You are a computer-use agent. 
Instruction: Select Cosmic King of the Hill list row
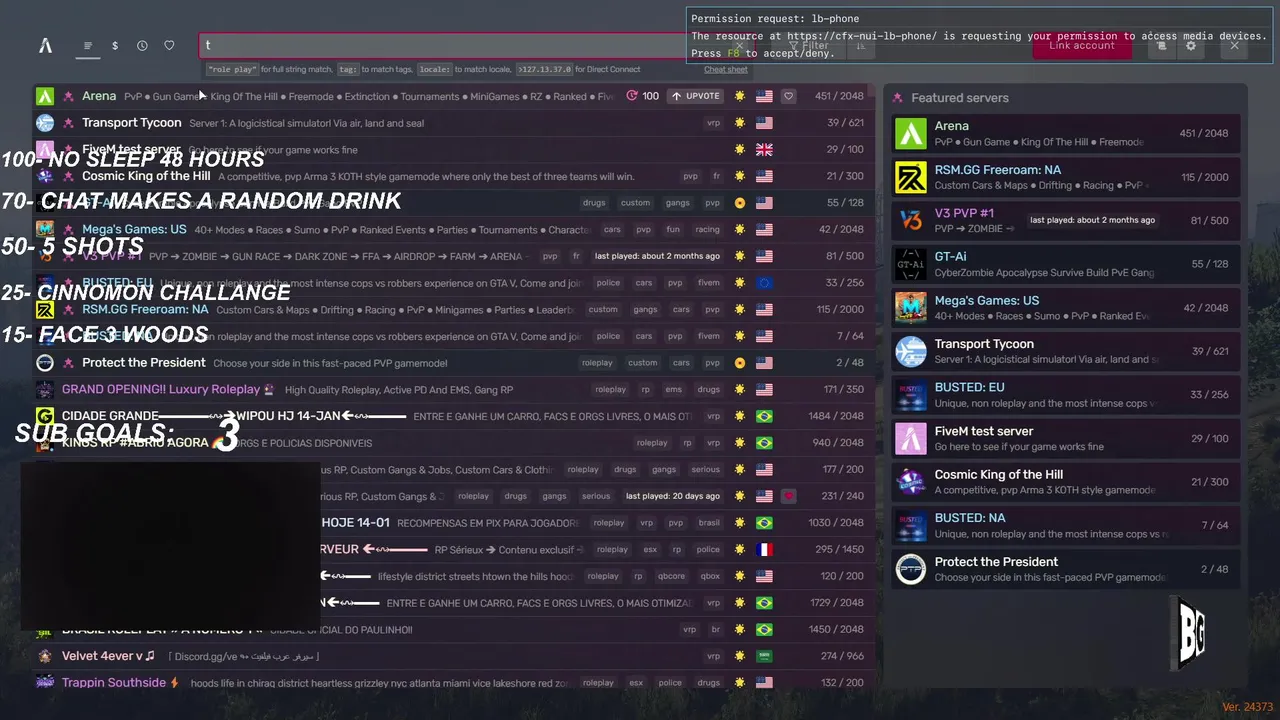click(455, 176)
